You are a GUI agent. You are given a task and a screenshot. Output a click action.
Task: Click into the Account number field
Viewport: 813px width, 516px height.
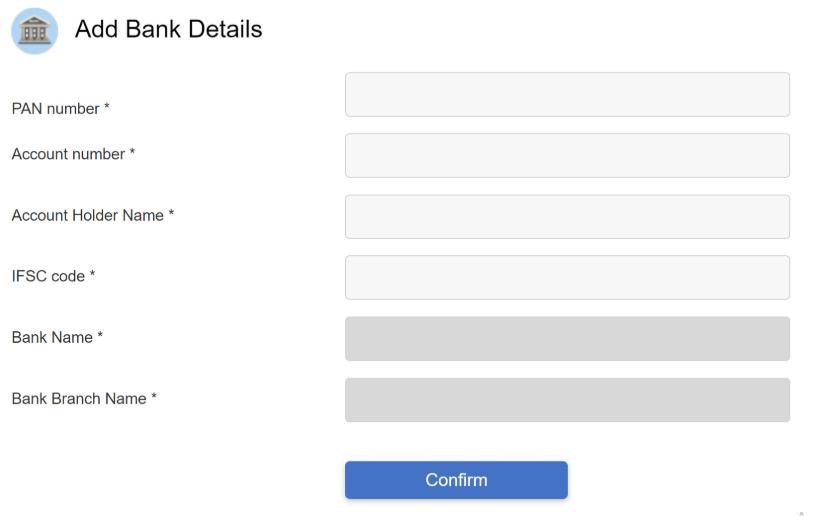pyautogui.click(x=567, y=155)
